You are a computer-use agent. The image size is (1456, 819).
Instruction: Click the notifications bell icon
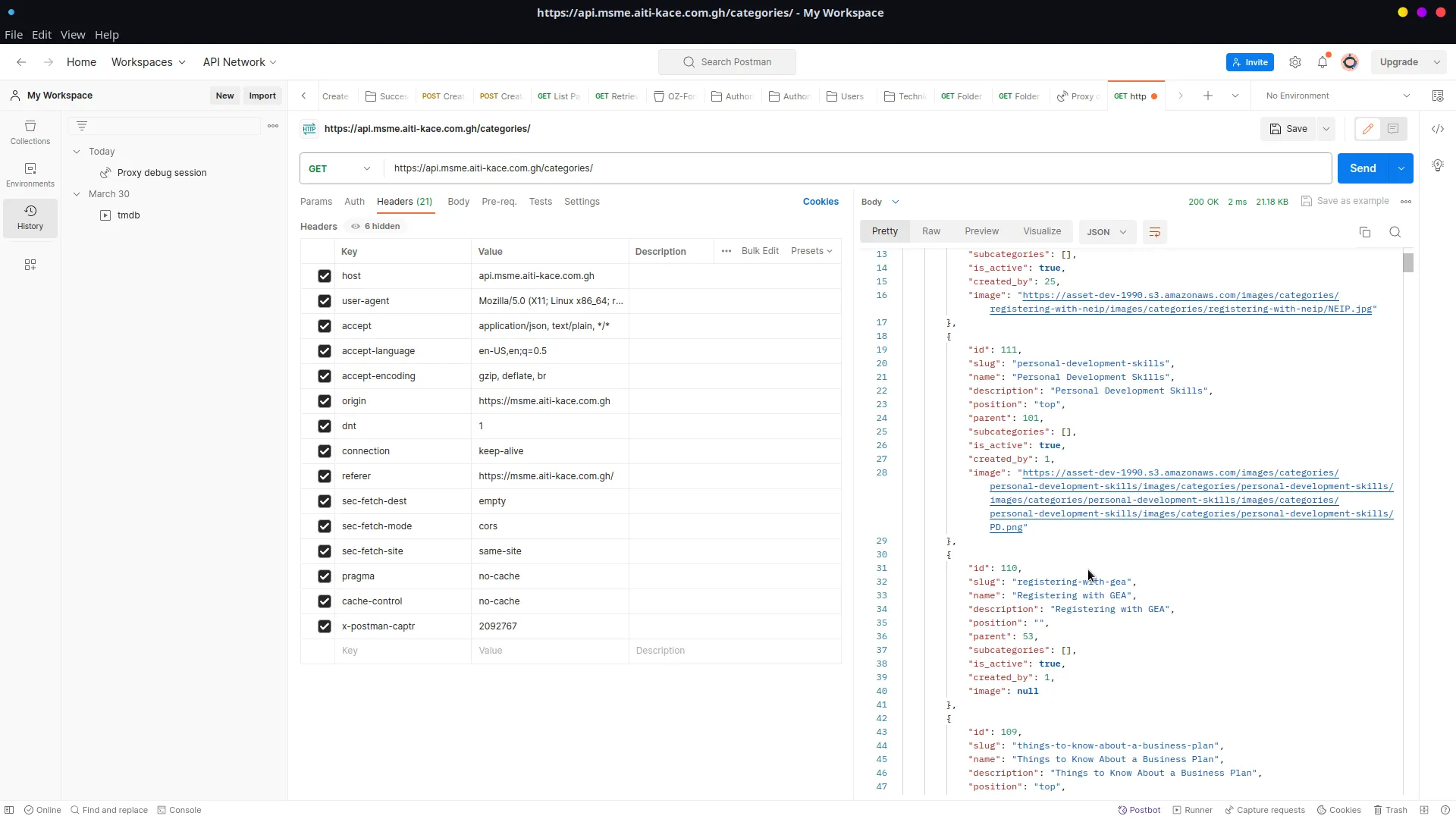[1323, 62]
